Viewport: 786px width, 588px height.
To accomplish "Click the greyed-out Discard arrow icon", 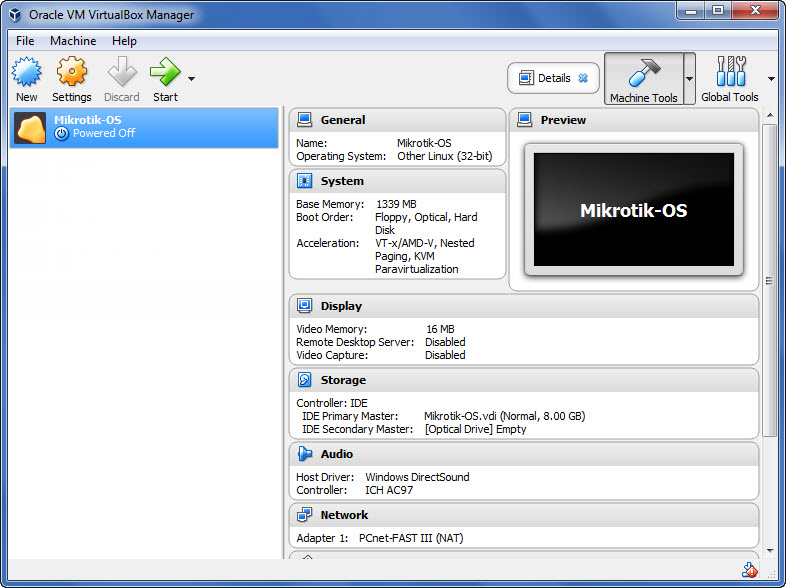I will 122,71.
